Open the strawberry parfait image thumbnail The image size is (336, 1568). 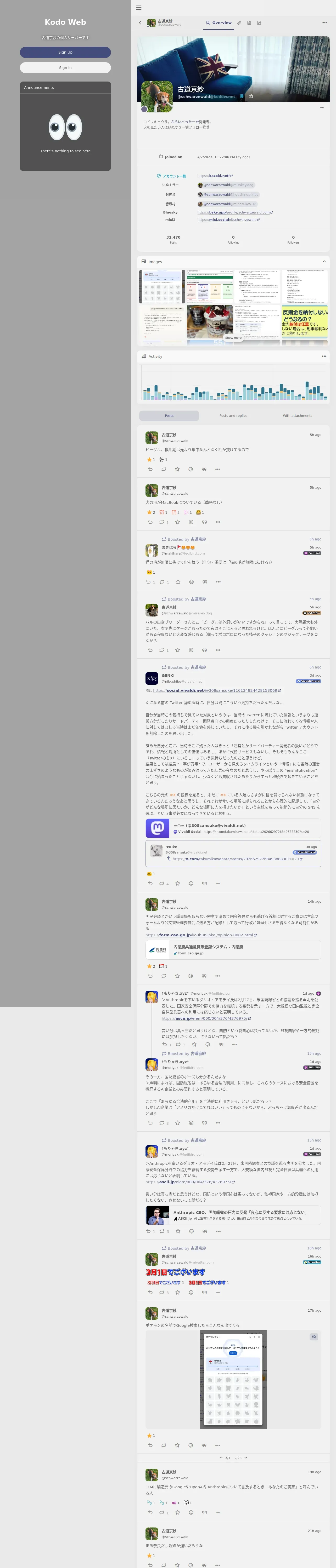pos(210,322)
